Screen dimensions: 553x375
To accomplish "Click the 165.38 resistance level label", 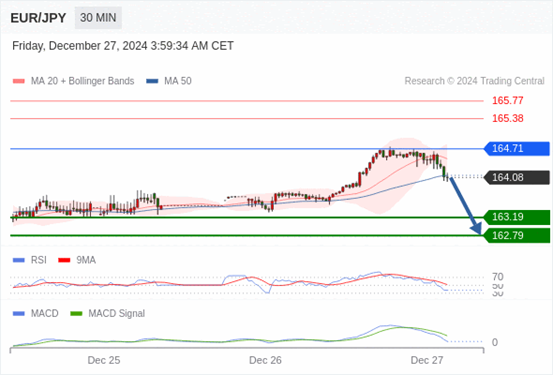I will [x=508, y=118].
